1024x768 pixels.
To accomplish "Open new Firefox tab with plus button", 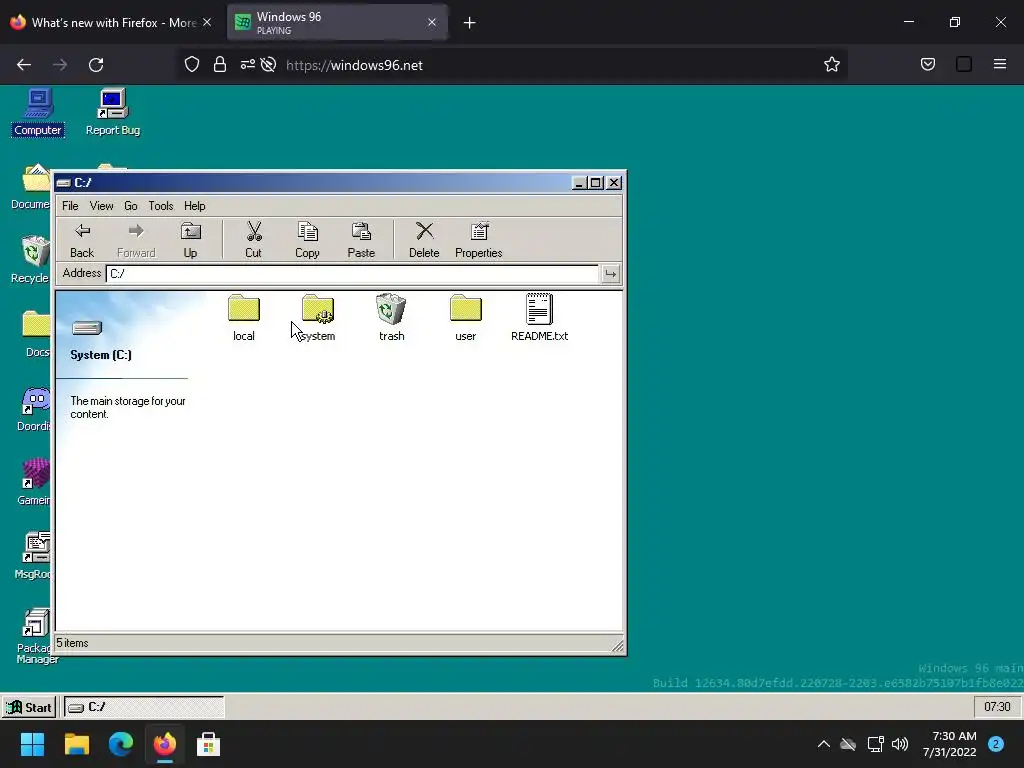I will tap(470, 23).
